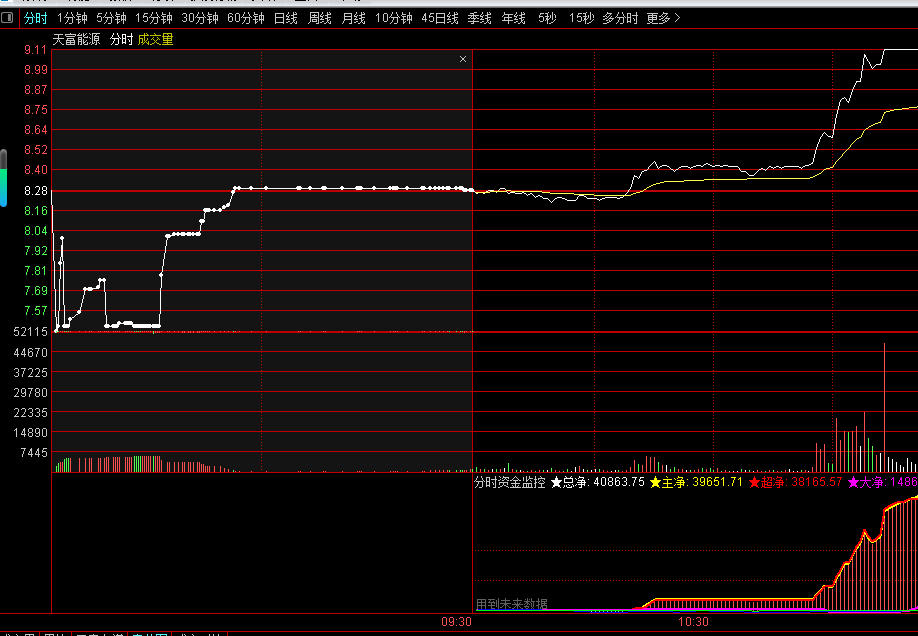
Task: Expand the 更多 period options
Action: point(663,18)
